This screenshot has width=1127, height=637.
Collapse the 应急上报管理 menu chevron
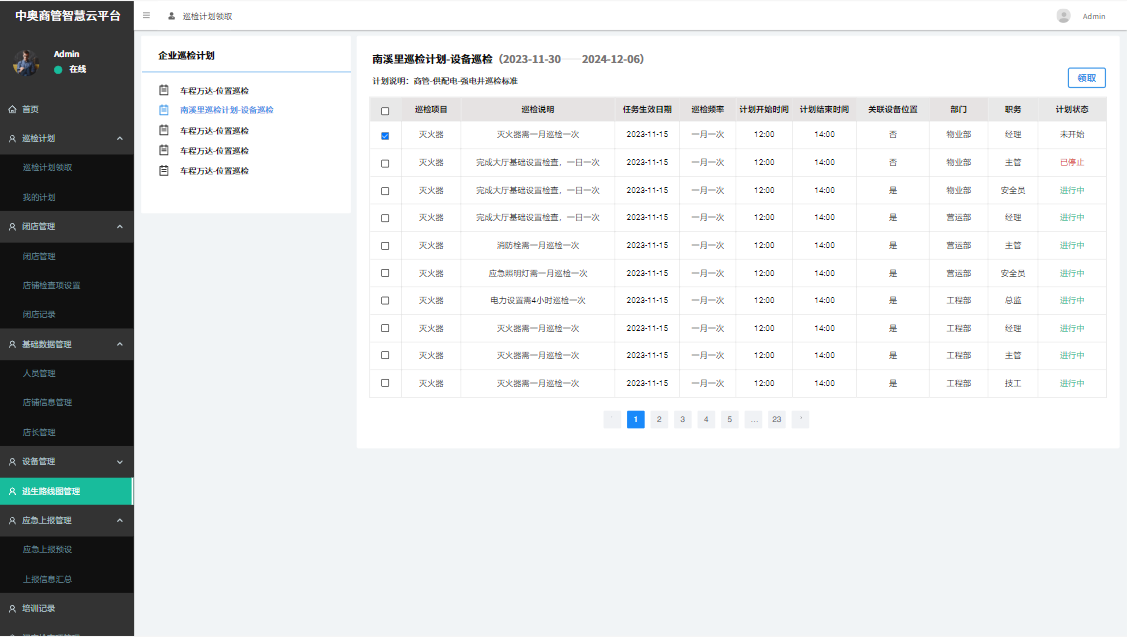[120, 521]
